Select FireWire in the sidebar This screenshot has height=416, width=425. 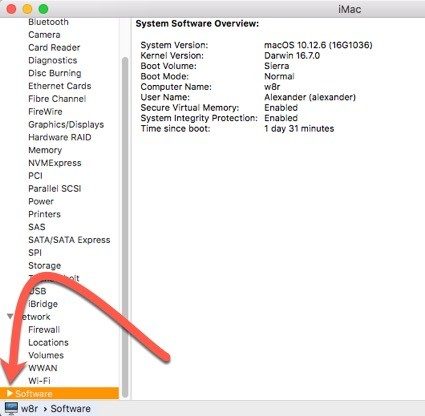click(45, 112)
